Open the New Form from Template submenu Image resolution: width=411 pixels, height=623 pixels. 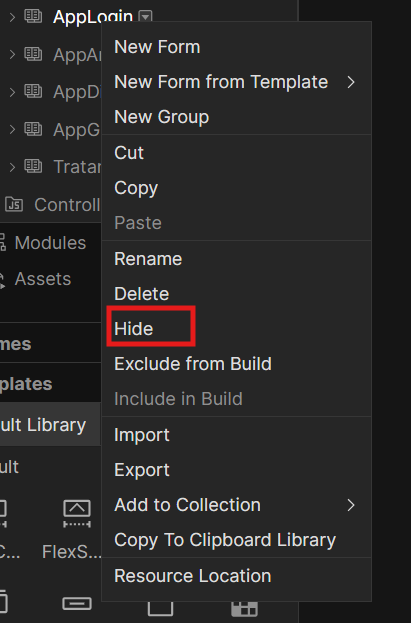pyautogui.click(x=237, y=82)
